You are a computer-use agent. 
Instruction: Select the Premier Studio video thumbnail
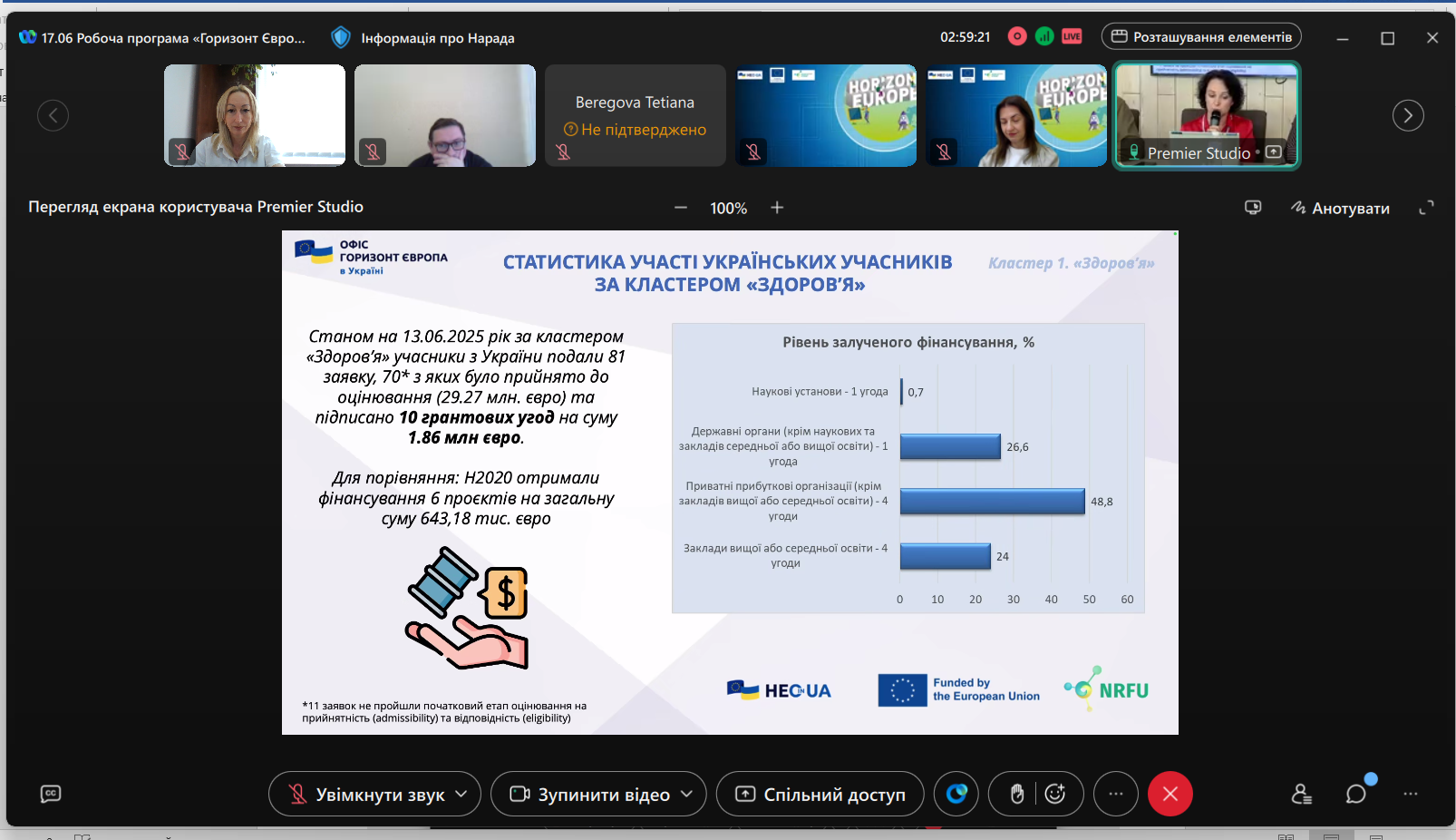coord(1206,115)
